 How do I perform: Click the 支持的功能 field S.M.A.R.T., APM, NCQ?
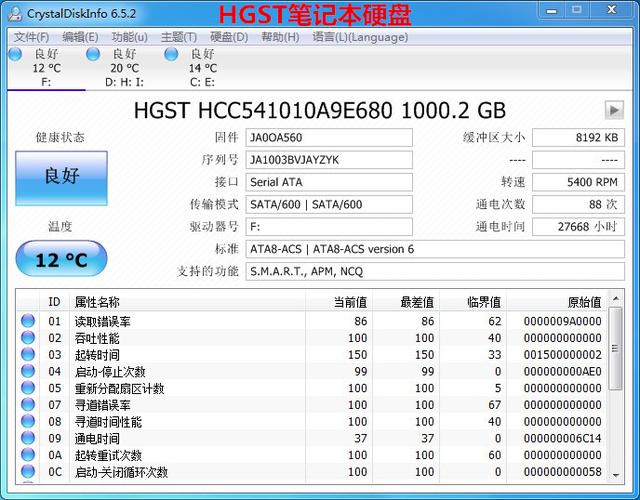[435, 271]
